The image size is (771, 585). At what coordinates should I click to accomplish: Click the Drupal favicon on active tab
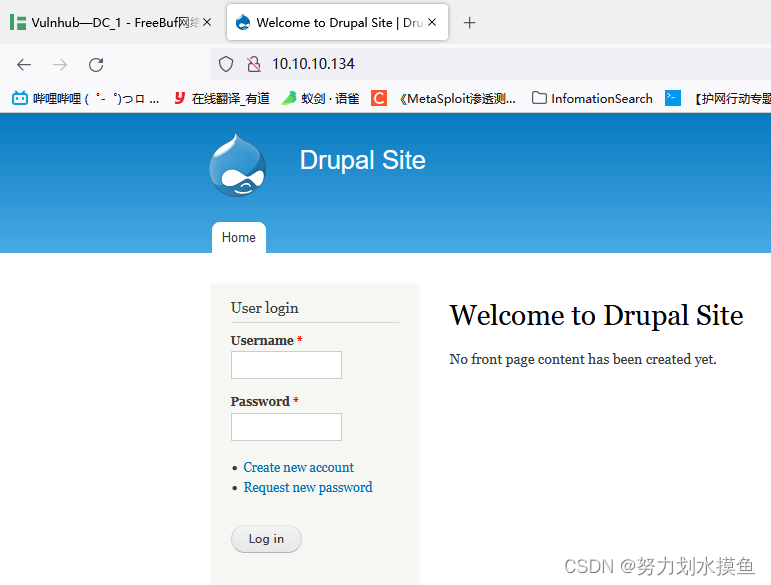pyautogui.click(x=243, y=22)
